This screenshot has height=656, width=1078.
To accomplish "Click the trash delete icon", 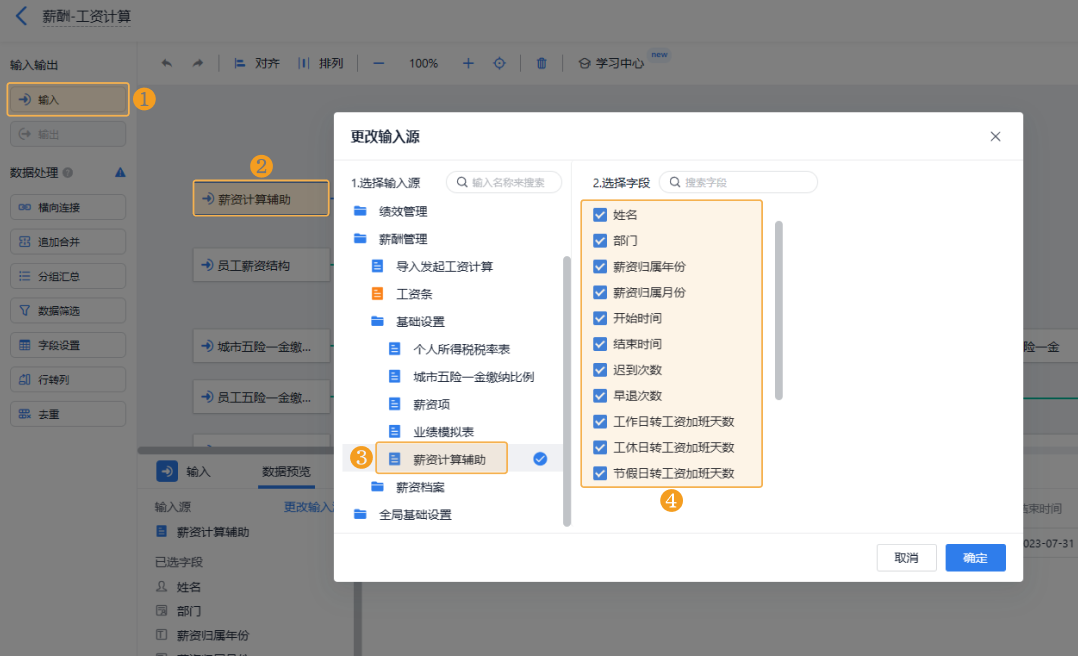I will [x=542, y=63].
